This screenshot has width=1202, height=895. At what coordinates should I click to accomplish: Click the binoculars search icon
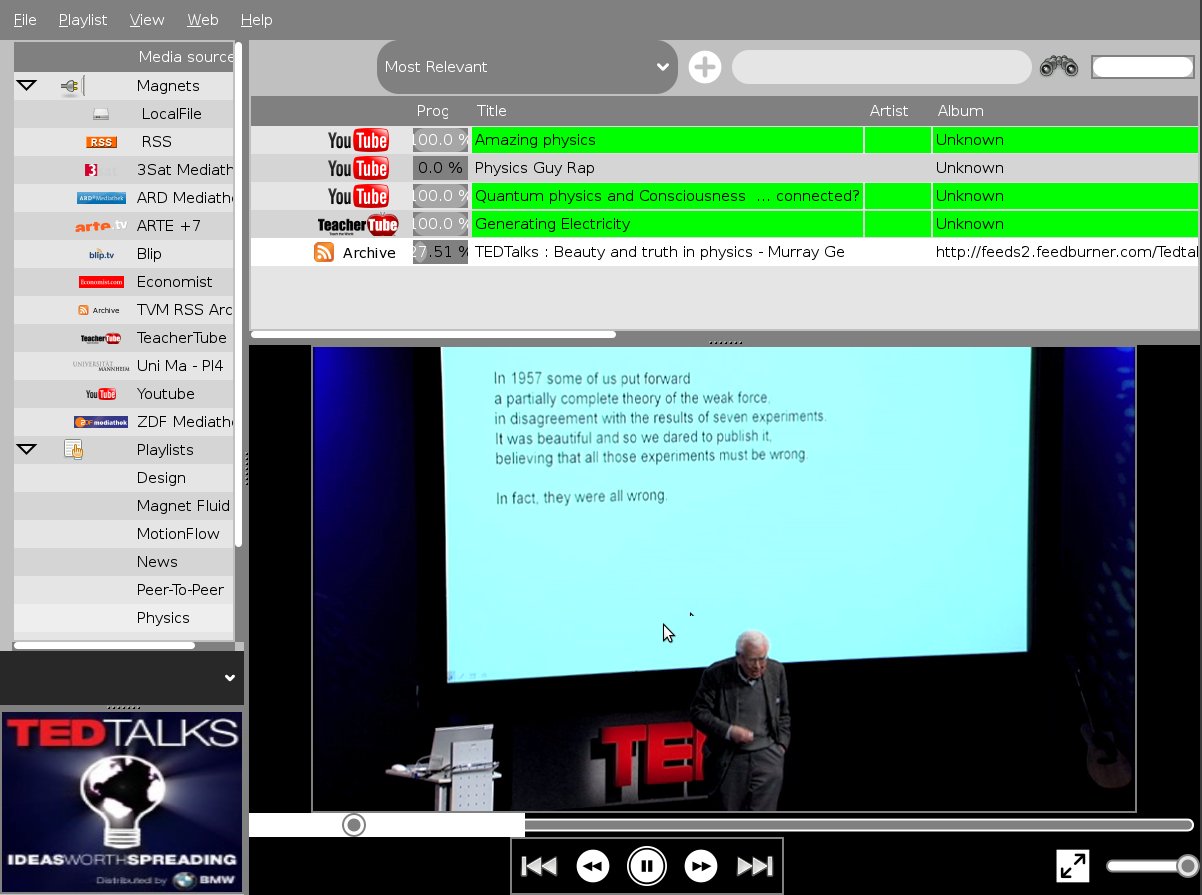click(x=1059, y=67)
